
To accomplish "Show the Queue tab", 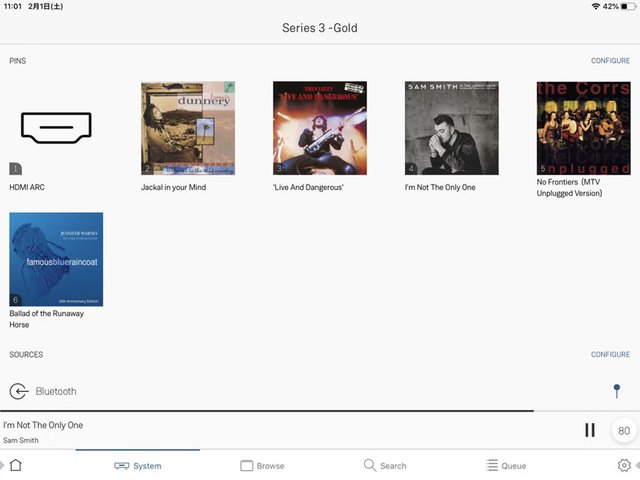I will tap(506, 465).
